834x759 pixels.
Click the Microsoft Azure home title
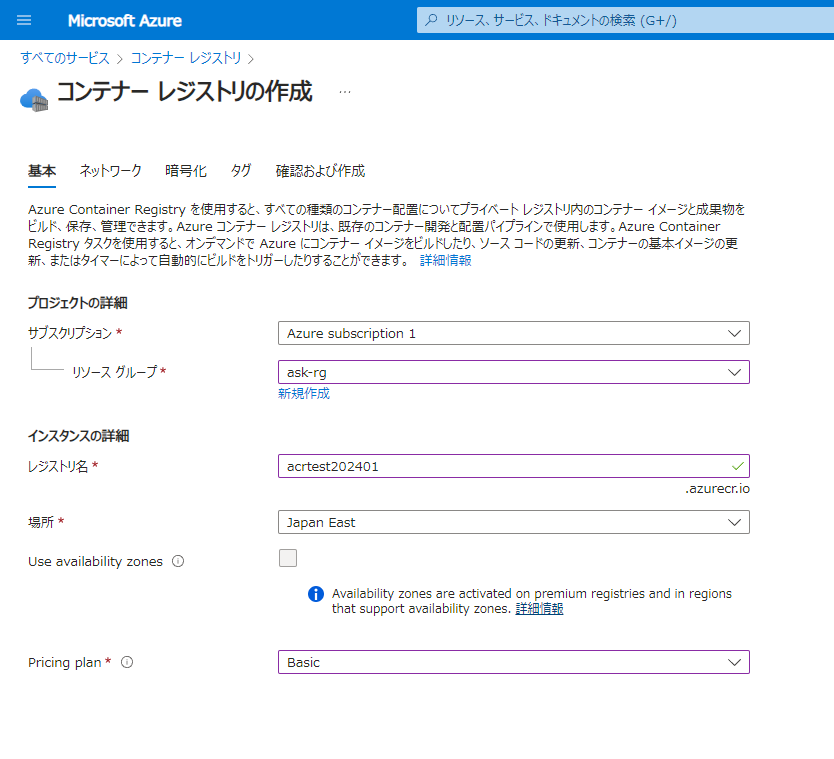click(x=124, y=20)
